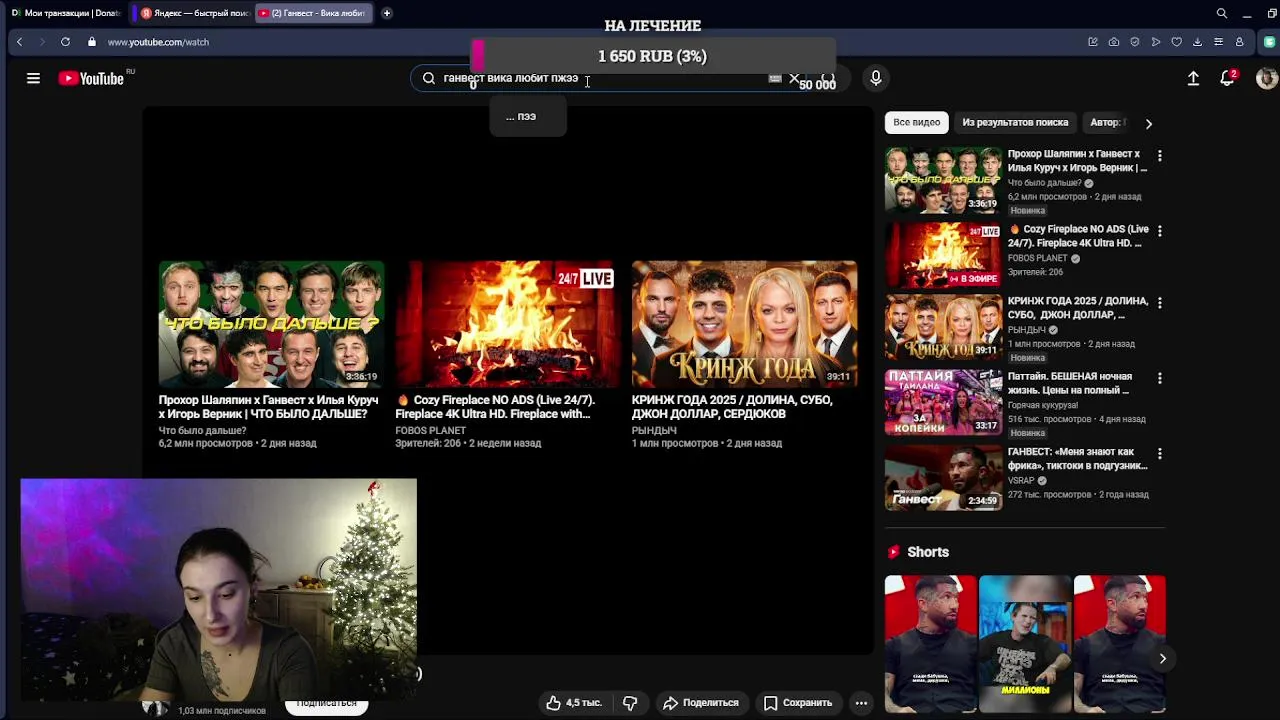Open the 24/7 LIVE fireplace endscreen thumbnail
Viewport: 1280px width, 720px height.
click(x=507, y=324)
